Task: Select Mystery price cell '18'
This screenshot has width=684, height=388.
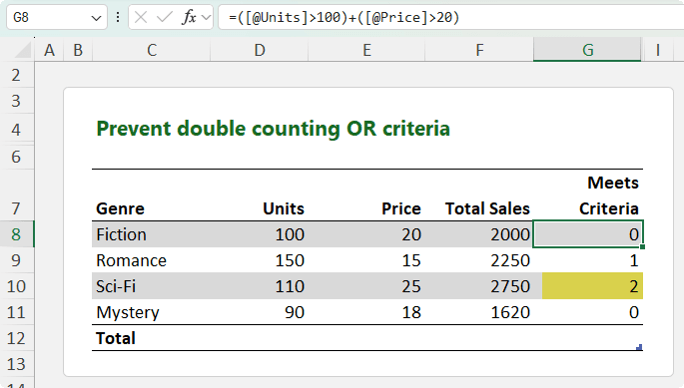Action: pyautogui.click(x=366, y=312)
